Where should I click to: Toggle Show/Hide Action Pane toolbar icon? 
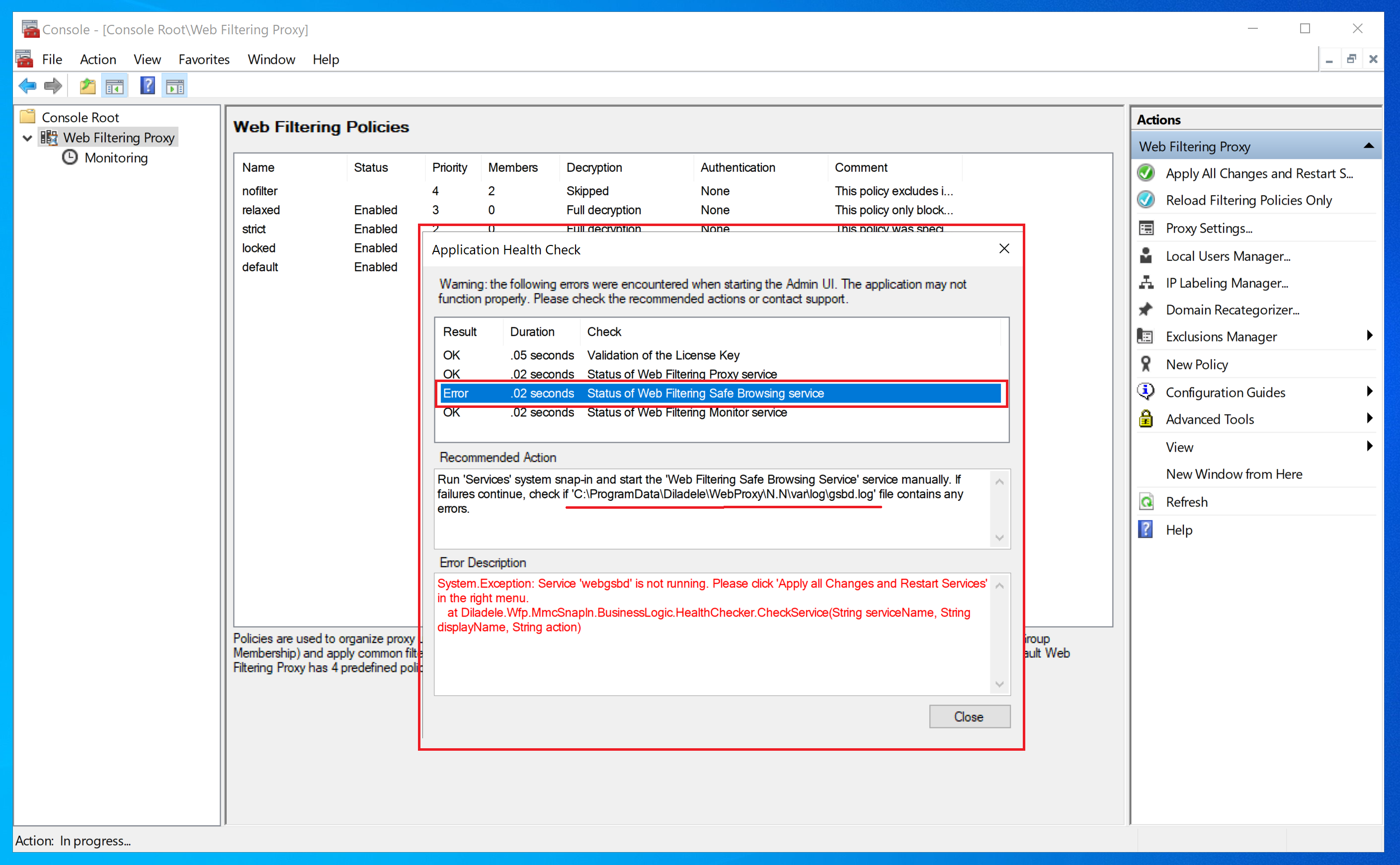(175, 86)
